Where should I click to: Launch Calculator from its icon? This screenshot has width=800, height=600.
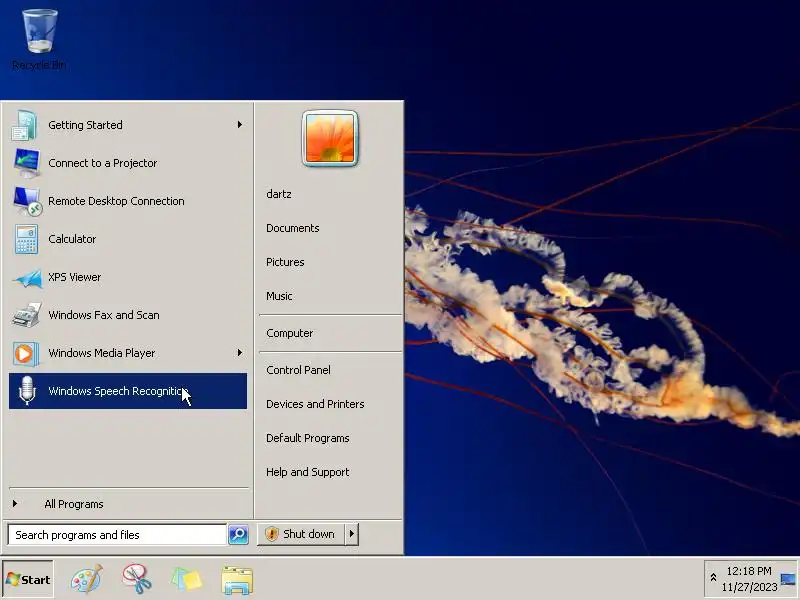click(x=27, y=239)
